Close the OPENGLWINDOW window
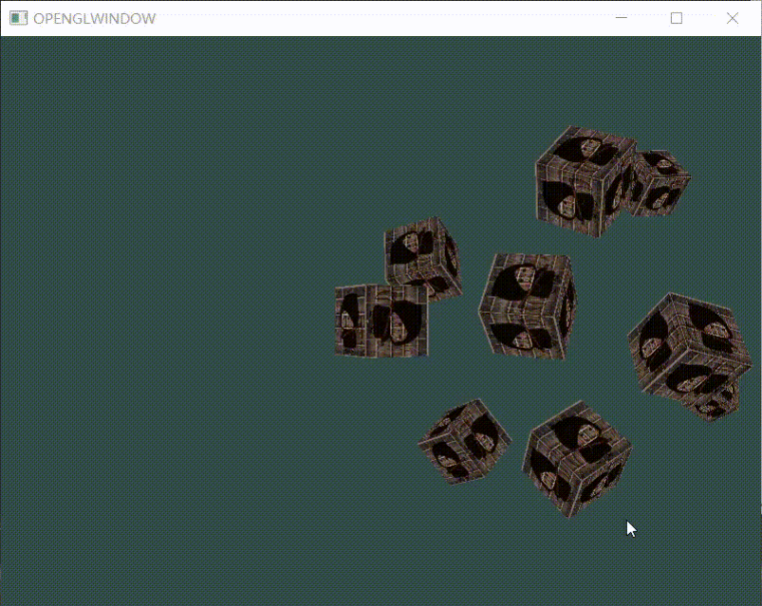 [x=732, y=18]
